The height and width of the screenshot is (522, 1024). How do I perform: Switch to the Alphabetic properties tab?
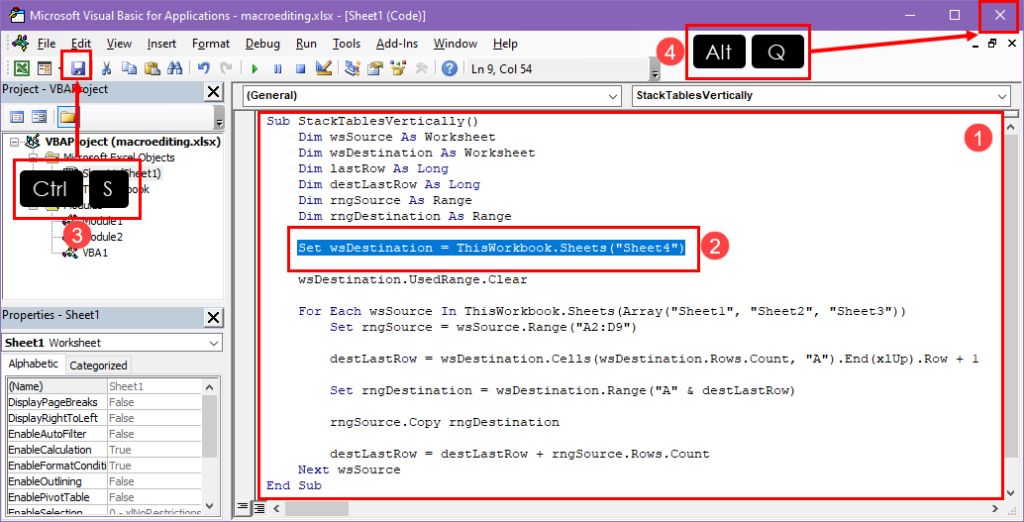click(x=33, y=365)
